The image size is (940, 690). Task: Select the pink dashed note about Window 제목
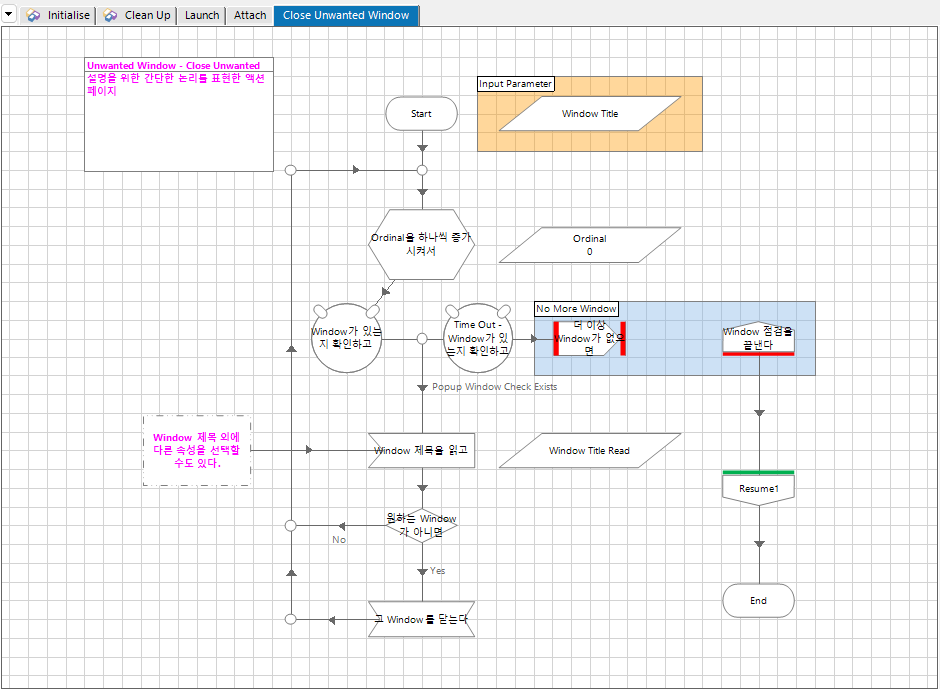pyautogui.click(x=197, y=451)
